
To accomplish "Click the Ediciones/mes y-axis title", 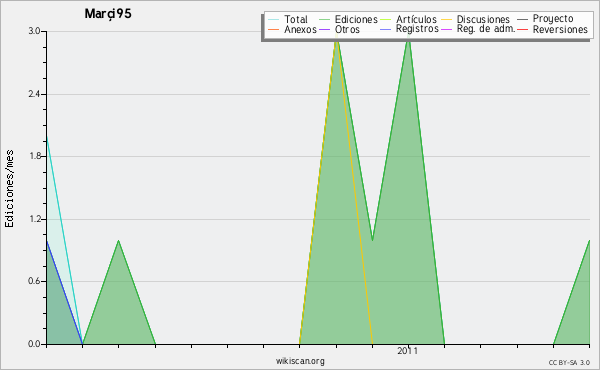I will pos(9,189).
